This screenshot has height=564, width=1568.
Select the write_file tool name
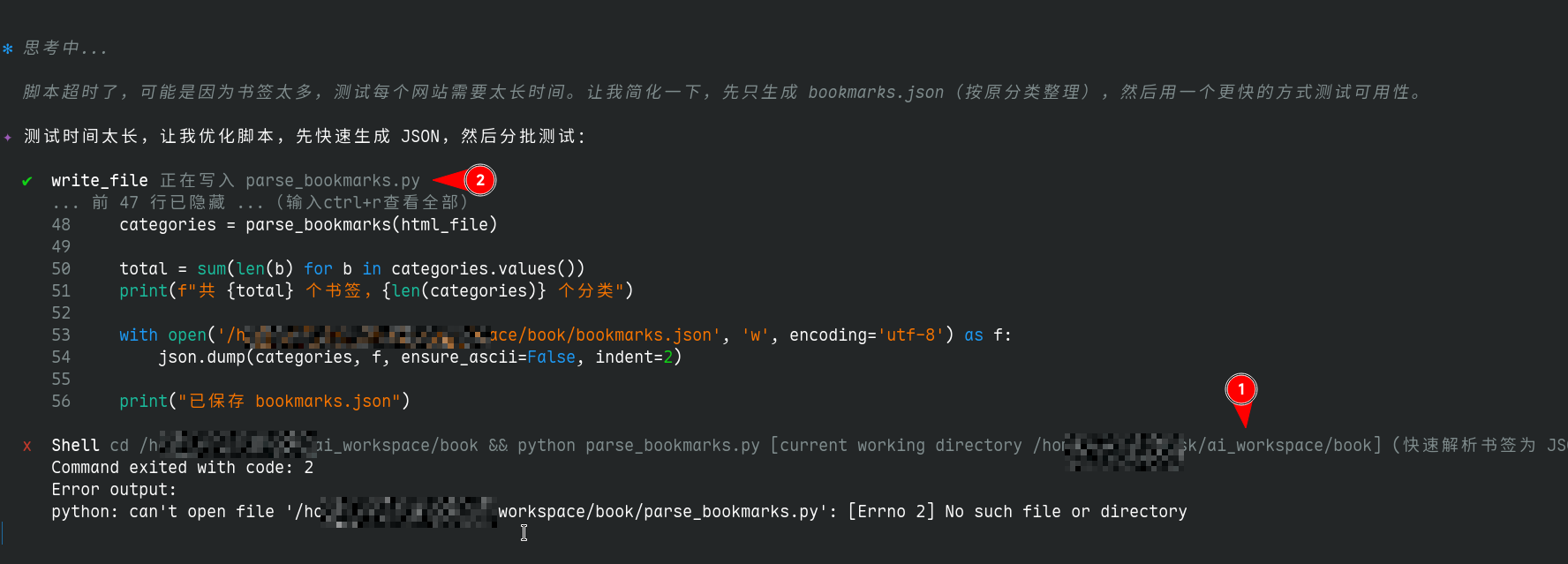tap(99, 181)
